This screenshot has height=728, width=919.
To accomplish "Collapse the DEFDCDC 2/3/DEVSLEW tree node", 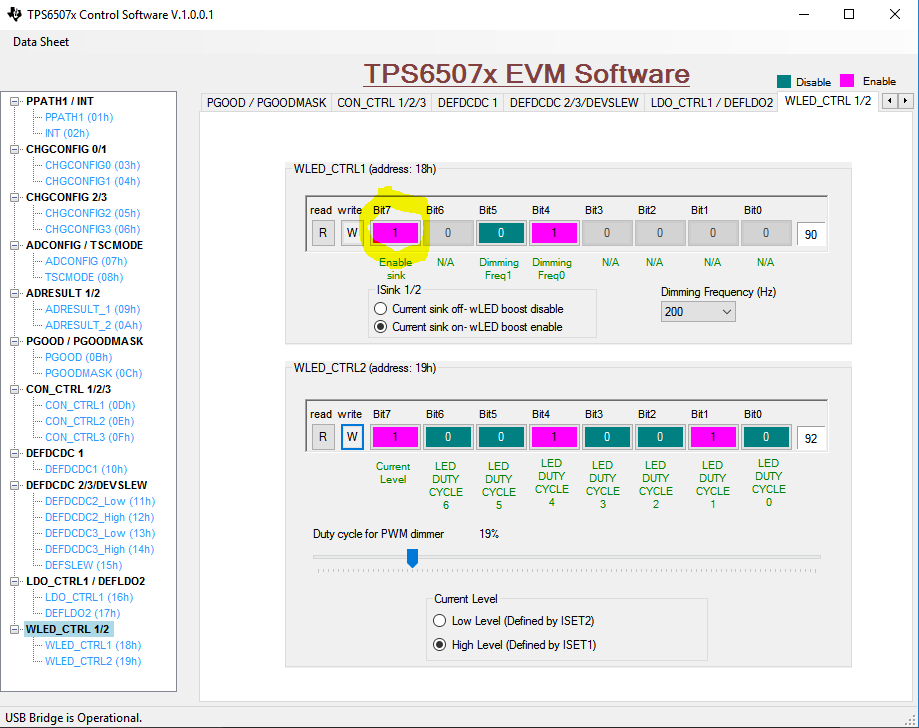I will point(15,485).
